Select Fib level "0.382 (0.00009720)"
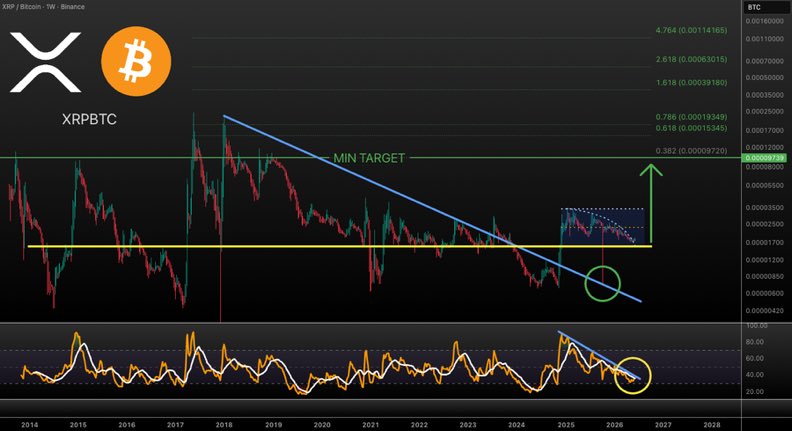 [691, 151]
